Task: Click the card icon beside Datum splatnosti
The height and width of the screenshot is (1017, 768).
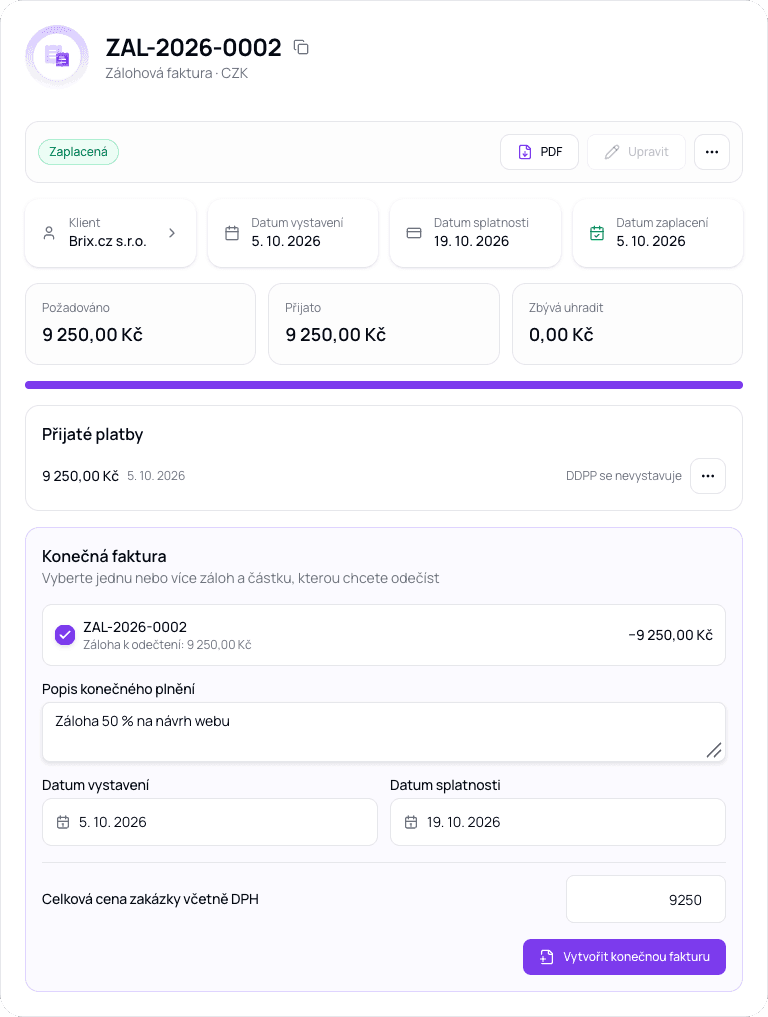Action: point(414,233)
